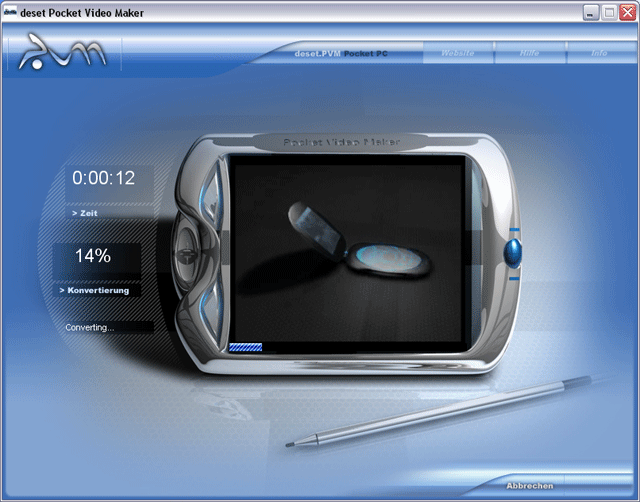Click the 0:00:12 elapsed time display
640x502 pixels.
click(104, 178)
